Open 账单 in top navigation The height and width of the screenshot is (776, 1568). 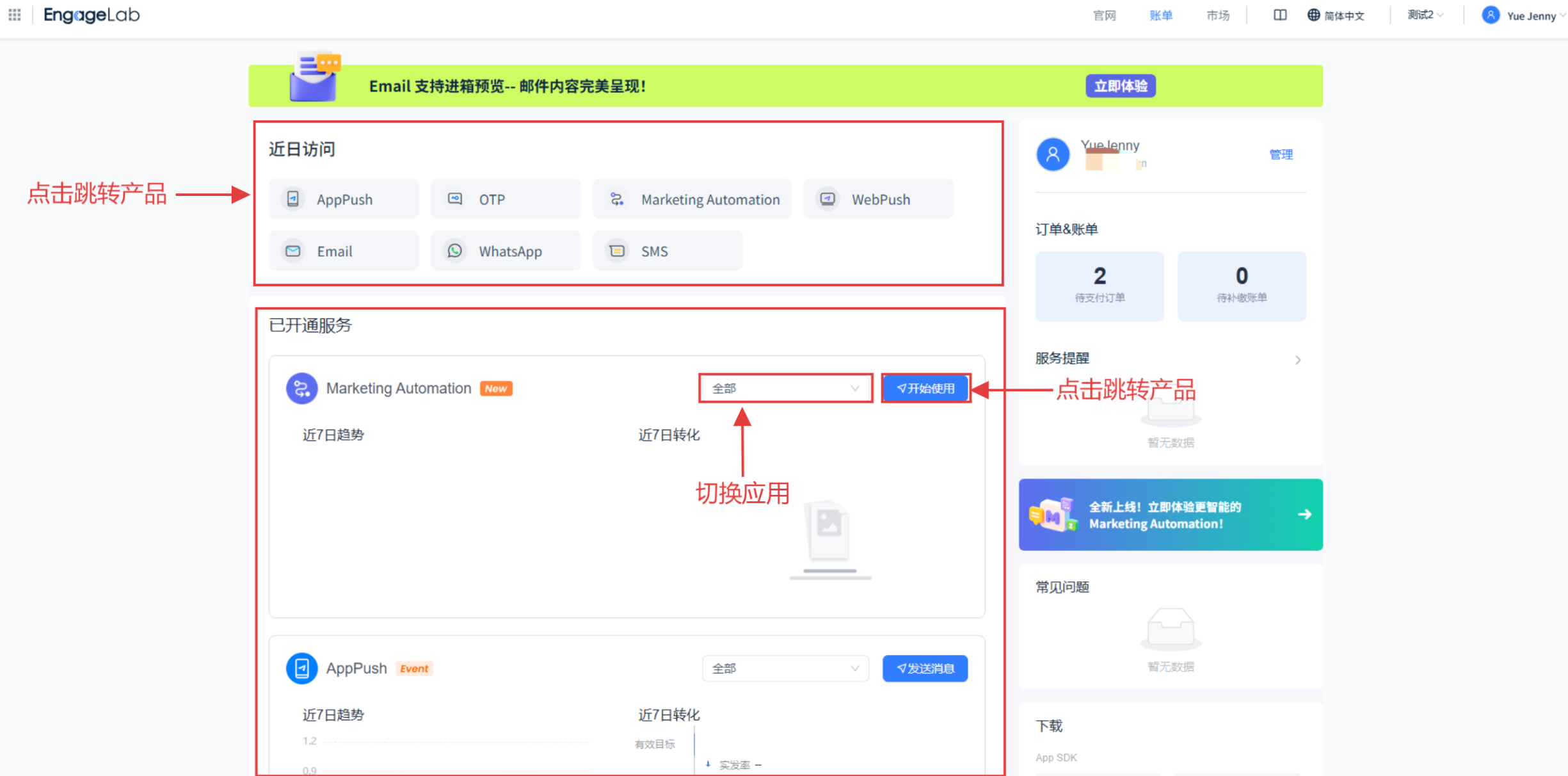tap(1160, 15)
